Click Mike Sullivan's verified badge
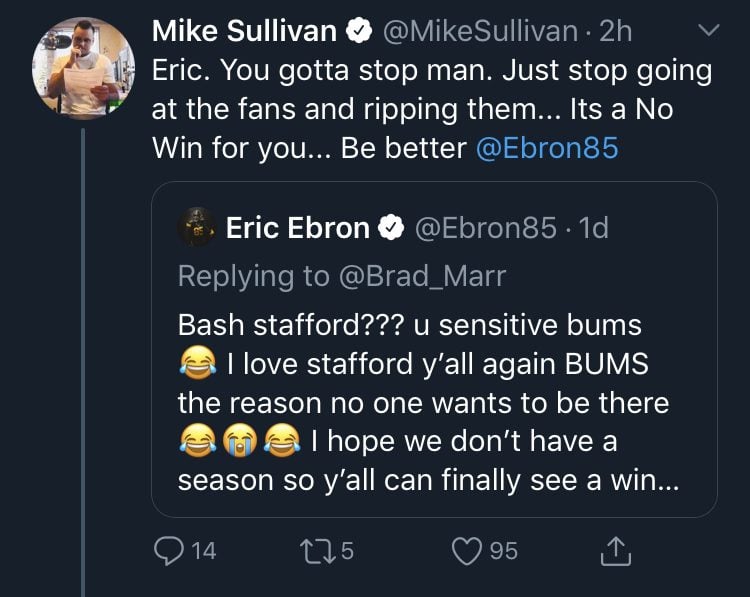Screen dimensions: 750x597 coord(357,31)
